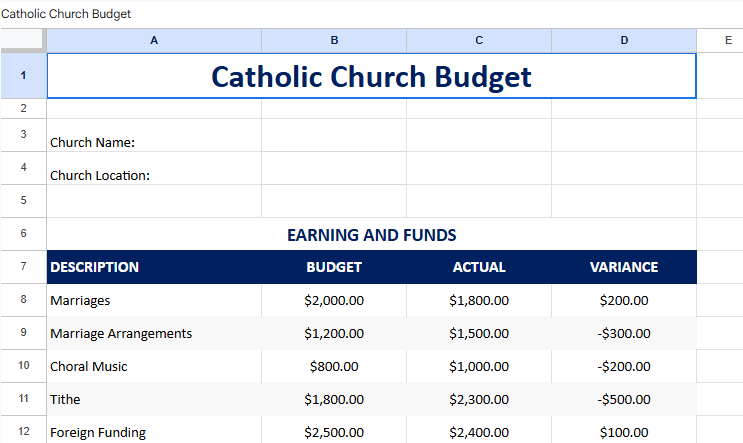
Task: Select the Church Location label cell
Action: (154, 175)
